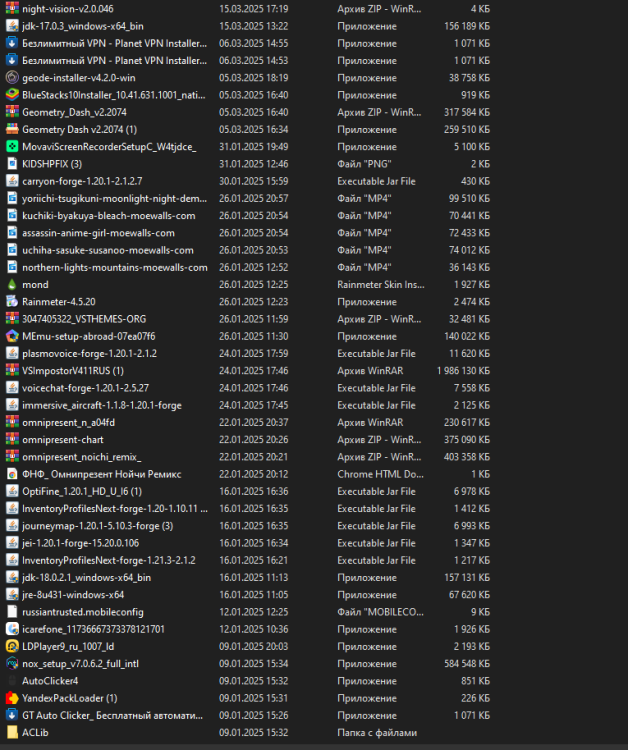Click the size 1 986 130 КБ
This screenshot has height=750, width=628.
click(463, 371)
